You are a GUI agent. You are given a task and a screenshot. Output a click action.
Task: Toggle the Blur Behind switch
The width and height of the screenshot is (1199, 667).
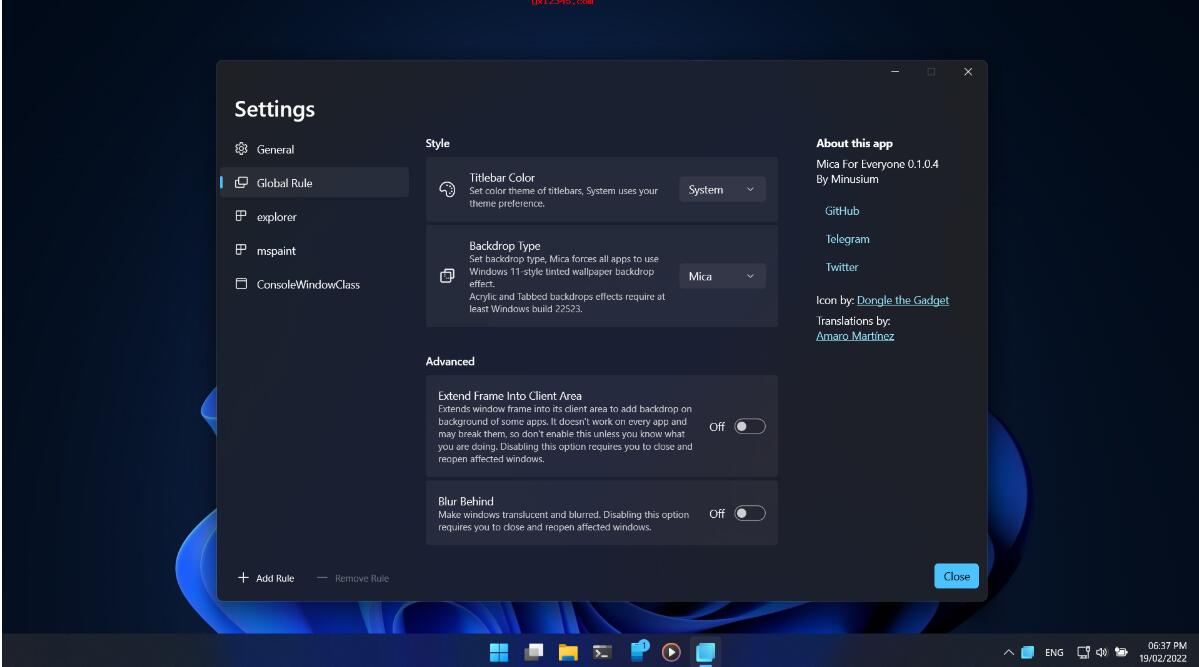[x=749, y=513]
